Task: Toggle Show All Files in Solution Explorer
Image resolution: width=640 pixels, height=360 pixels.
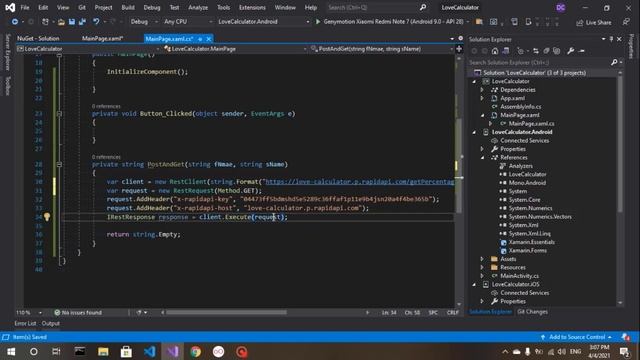Action: click(x=557, y=51)
